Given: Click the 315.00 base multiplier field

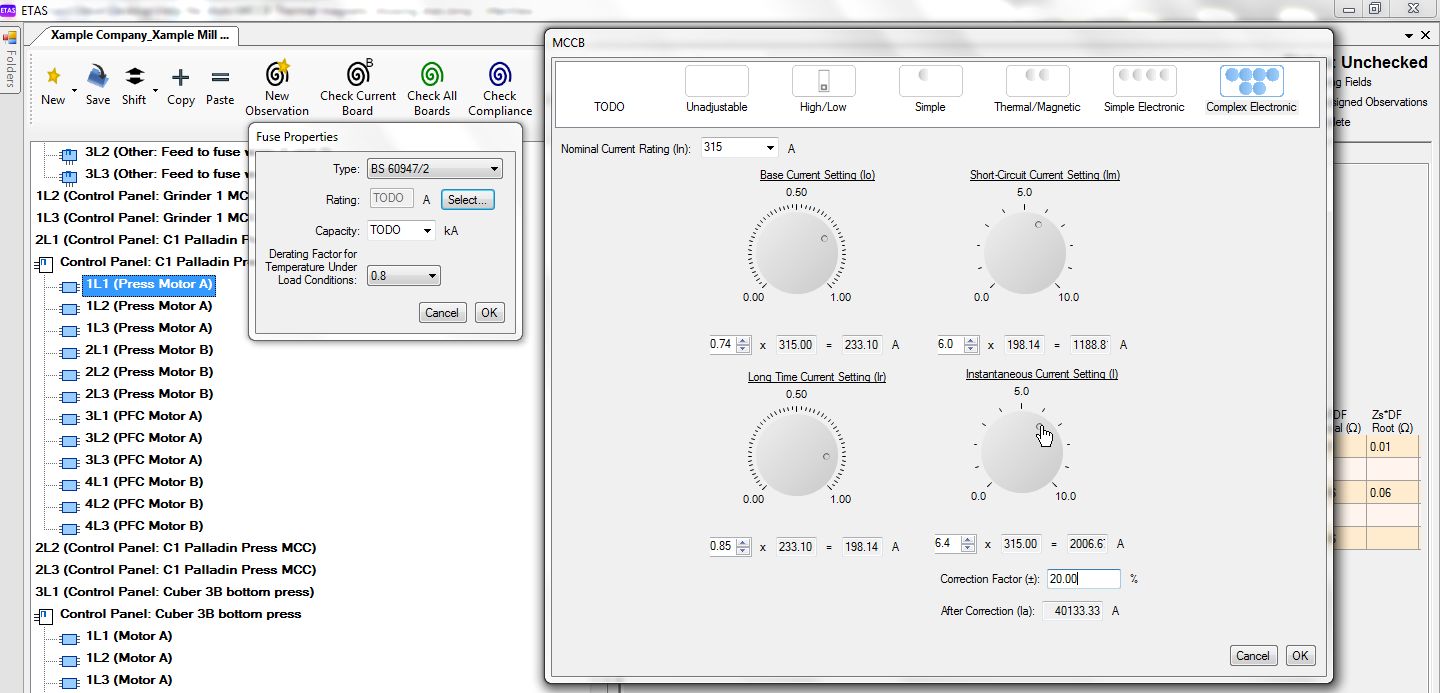Looking at the screenshot, I should tap(795, 344).
